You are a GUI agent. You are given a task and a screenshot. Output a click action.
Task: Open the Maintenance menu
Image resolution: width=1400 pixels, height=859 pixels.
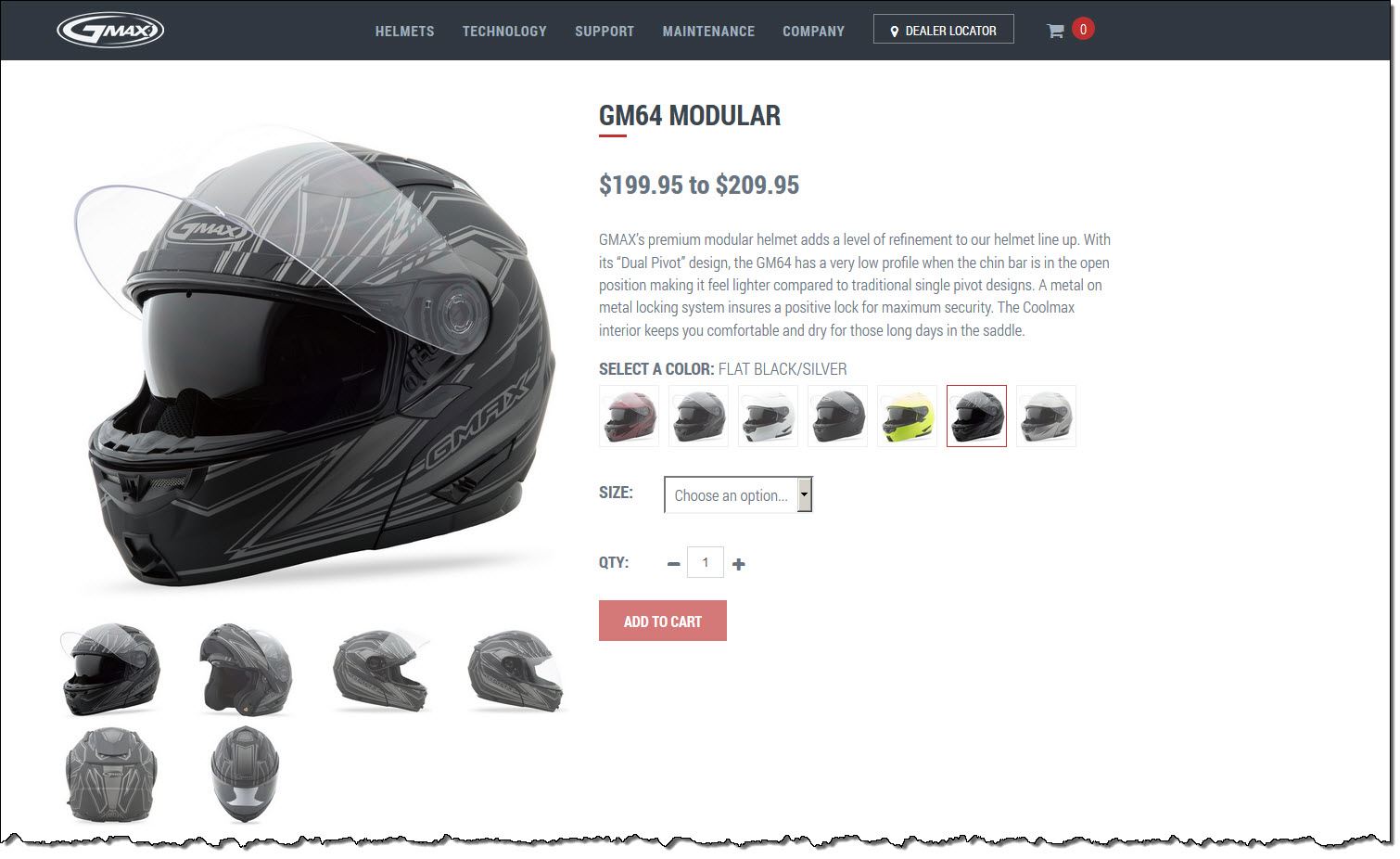point(708,32)
